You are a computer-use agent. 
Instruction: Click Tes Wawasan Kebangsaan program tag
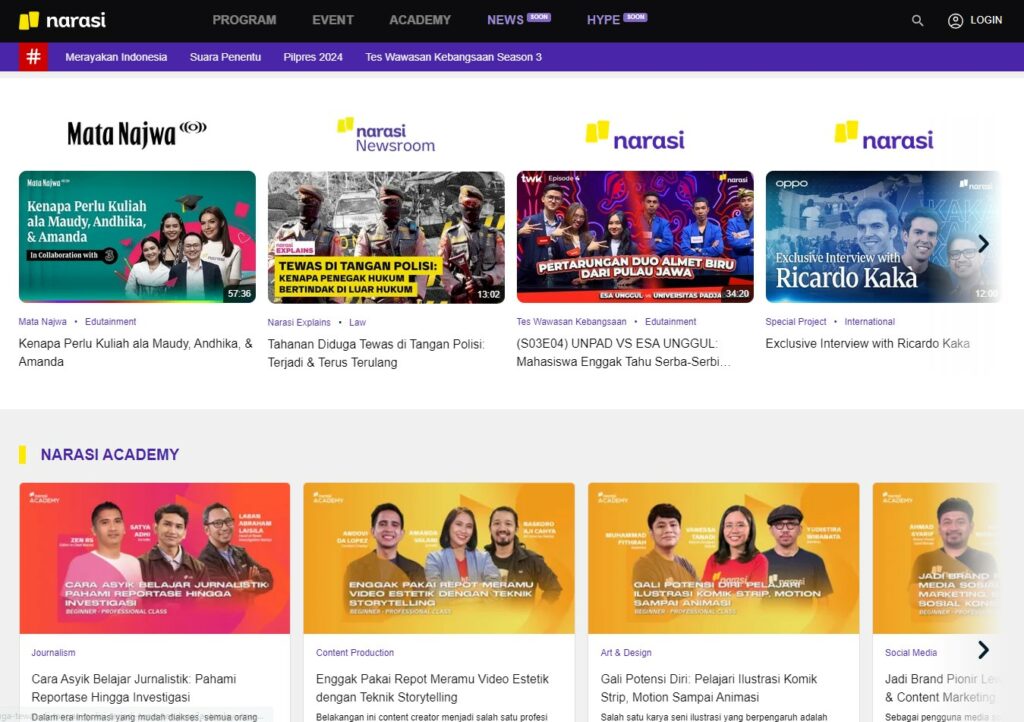click(x=571, y=322)
